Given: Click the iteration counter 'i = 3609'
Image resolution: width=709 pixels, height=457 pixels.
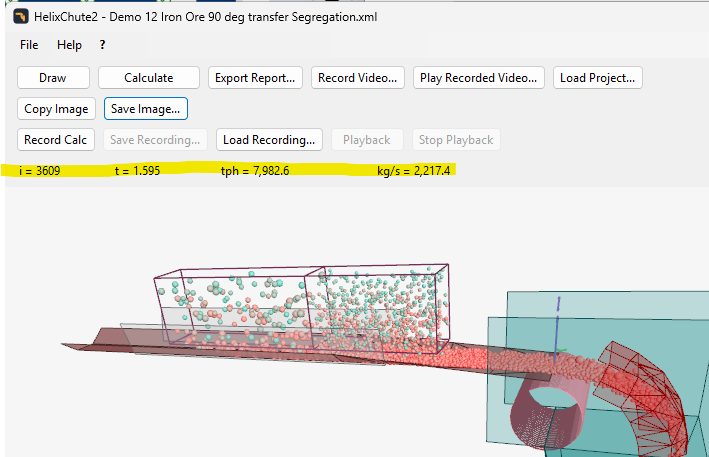Looking at the screenshot, I should click(x=39, y=171).
